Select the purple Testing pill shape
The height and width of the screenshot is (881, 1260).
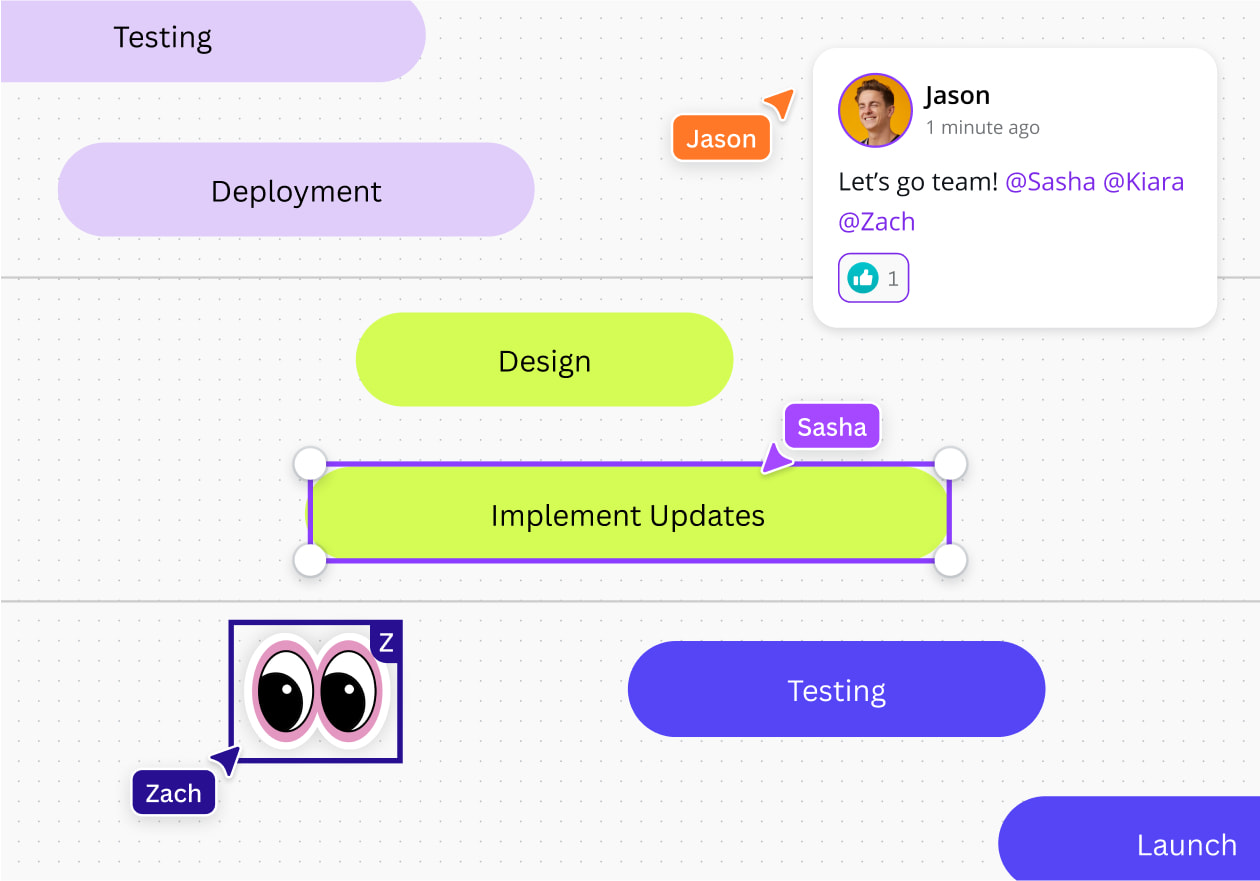(x=836, y=689)
